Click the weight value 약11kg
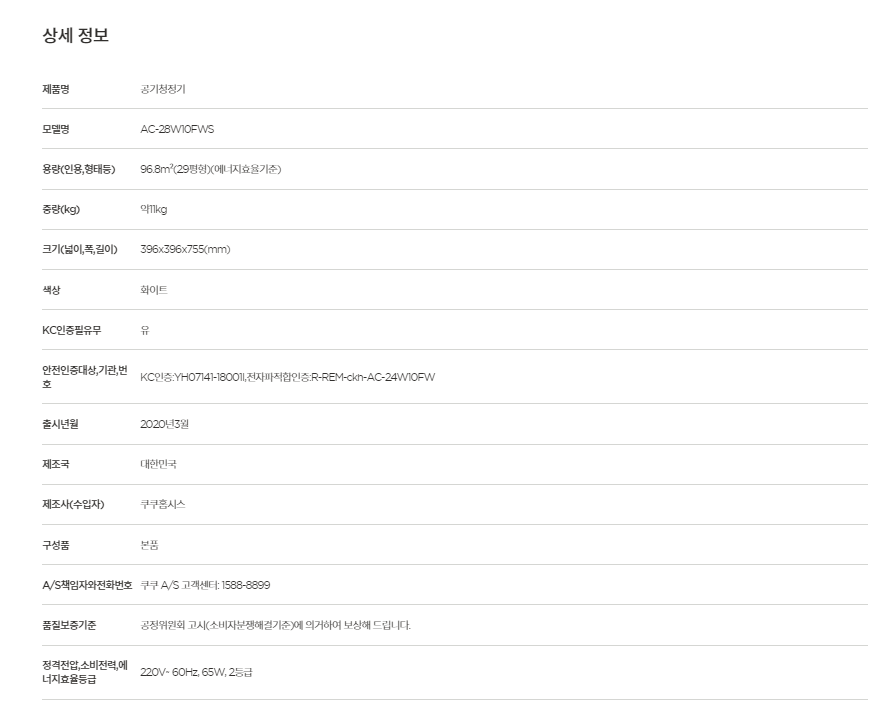This screenshot has width=882, height=707. (154, 209)
